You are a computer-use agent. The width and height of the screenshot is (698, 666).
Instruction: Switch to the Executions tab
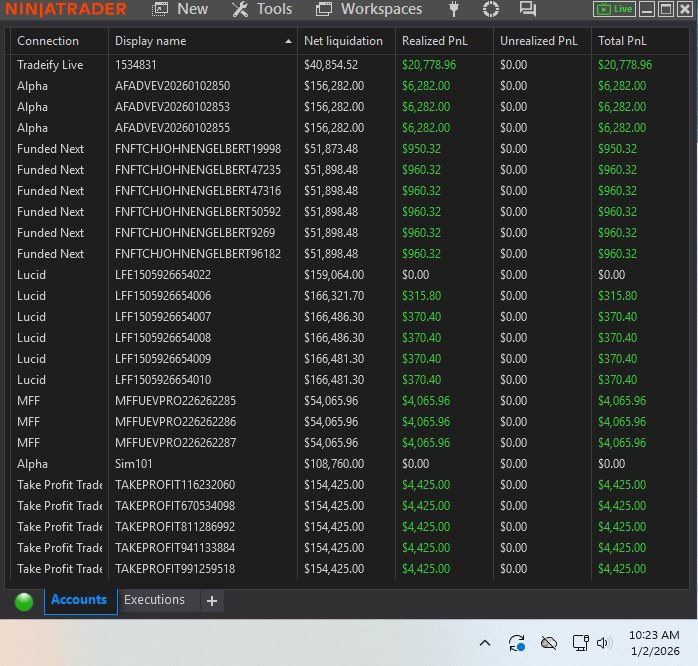tap(154, 600)
